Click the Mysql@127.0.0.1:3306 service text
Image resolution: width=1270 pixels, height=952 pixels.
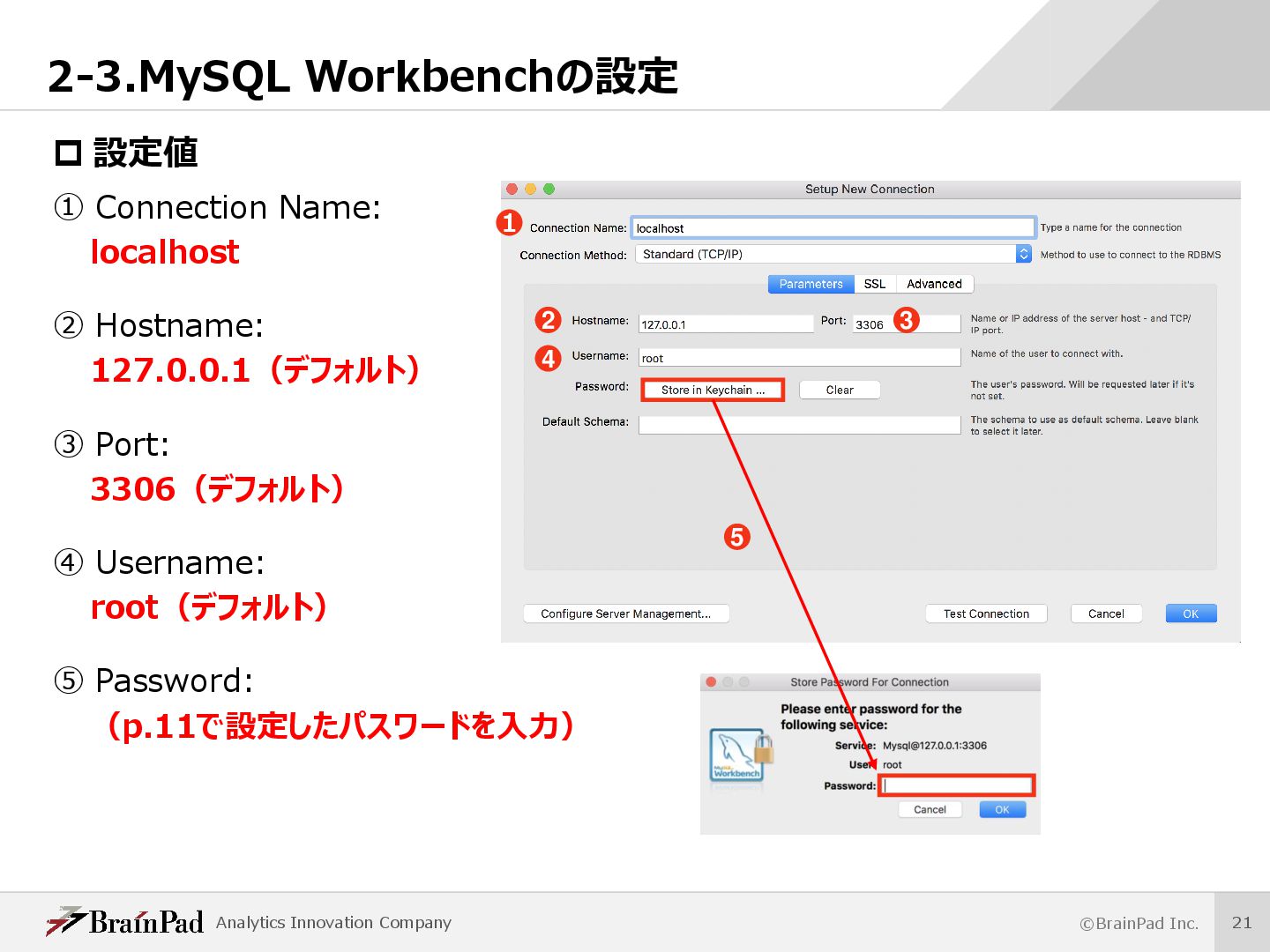tap(935, 745)
